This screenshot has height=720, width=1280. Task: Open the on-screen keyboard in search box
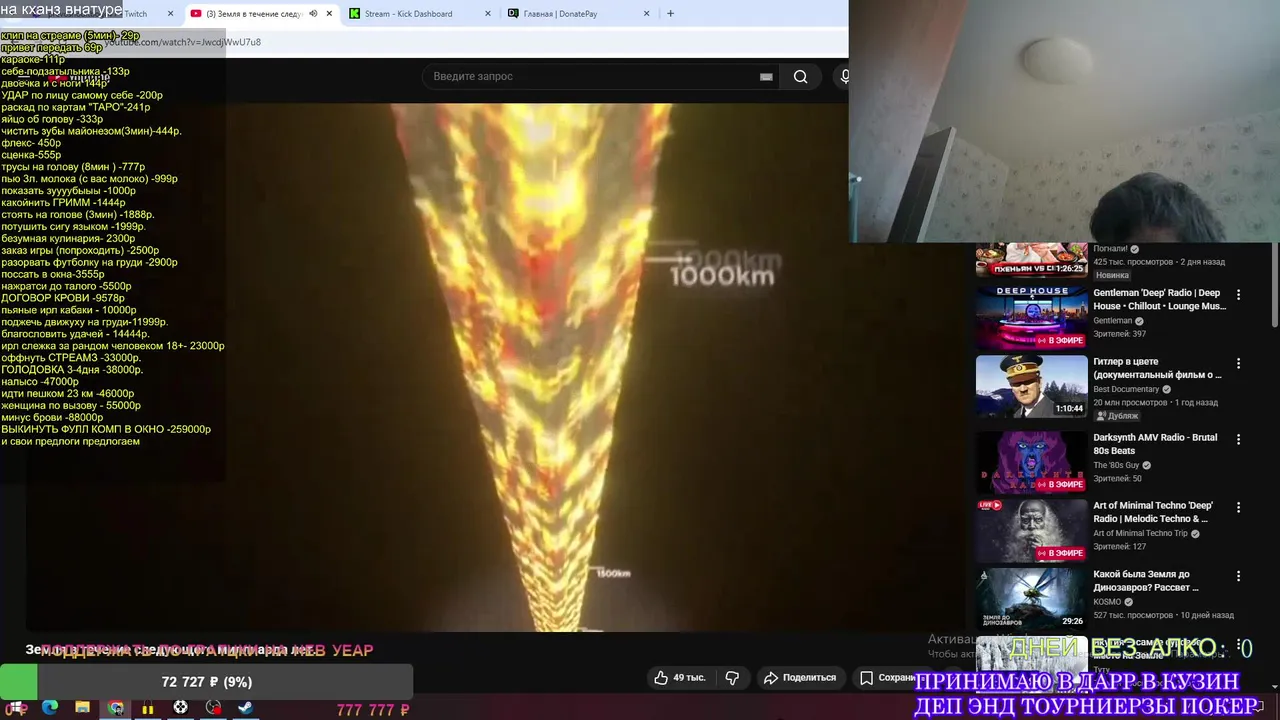tap(766, 77)
